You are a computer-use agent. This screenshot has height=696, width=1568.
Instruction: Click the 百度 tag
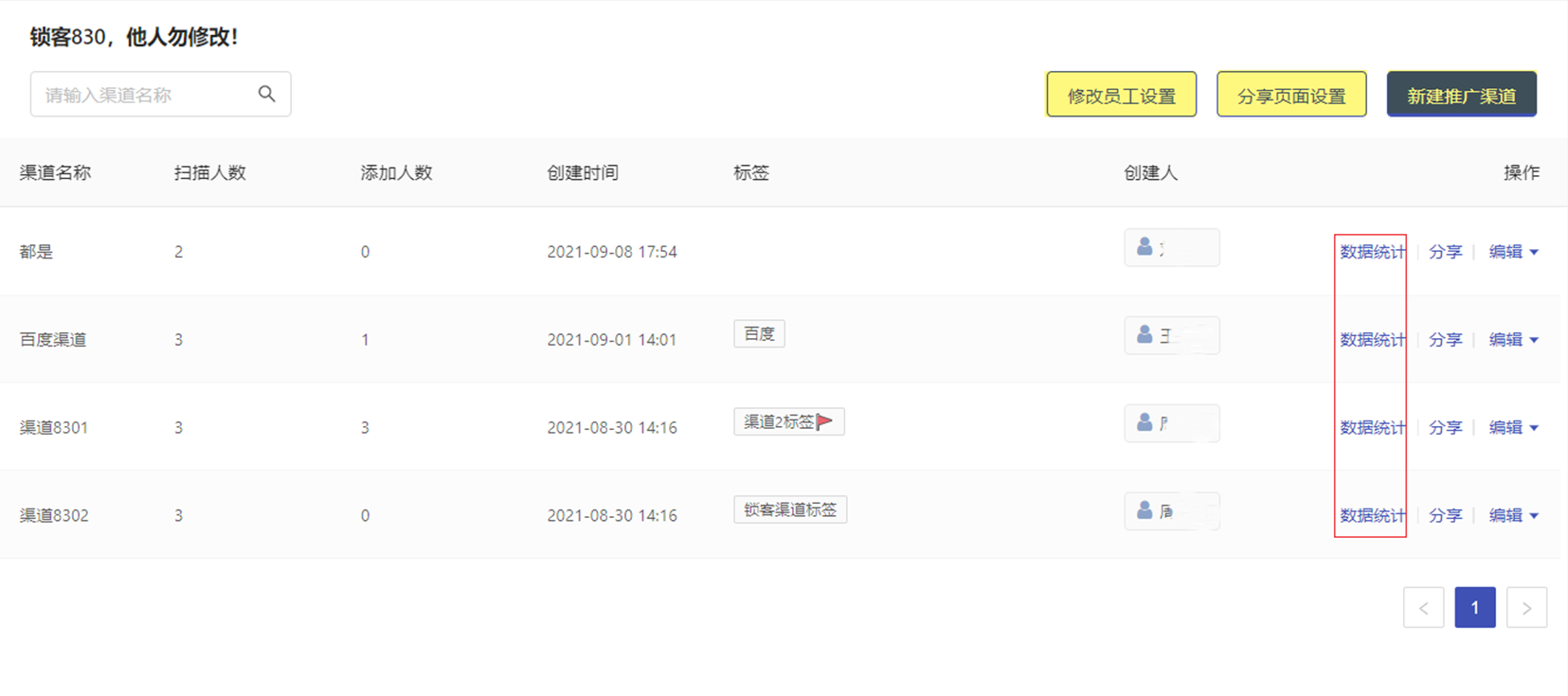pos(759,334)
